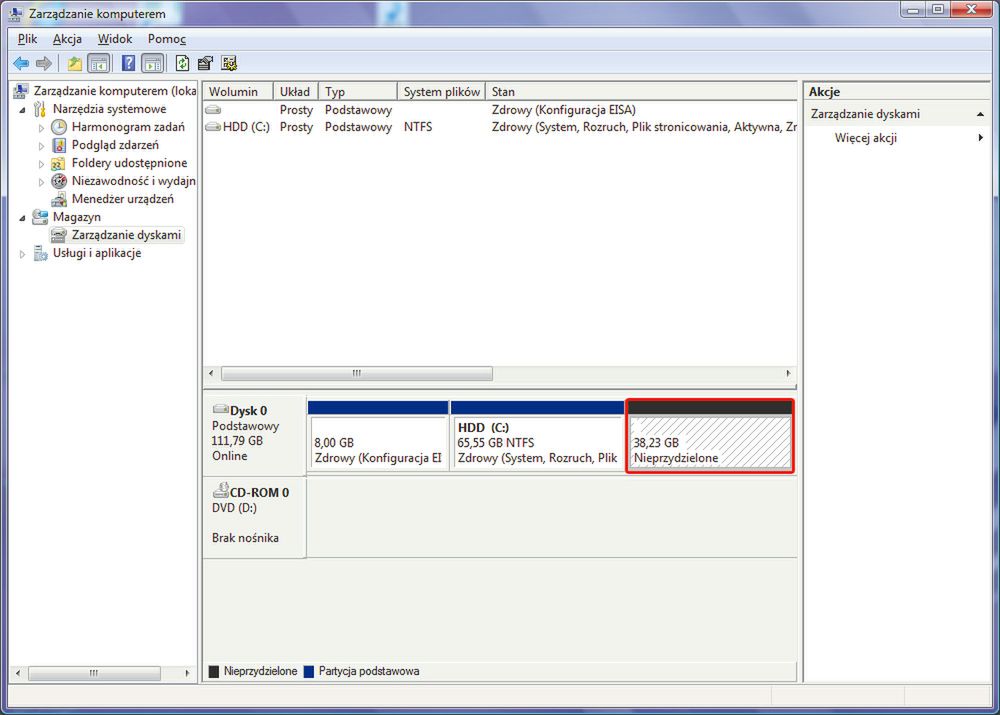Expand the Foldery udostępnione node
The height and width of the screenshot is (715, 1000).
pyautogui.click(x=41, y=164)
